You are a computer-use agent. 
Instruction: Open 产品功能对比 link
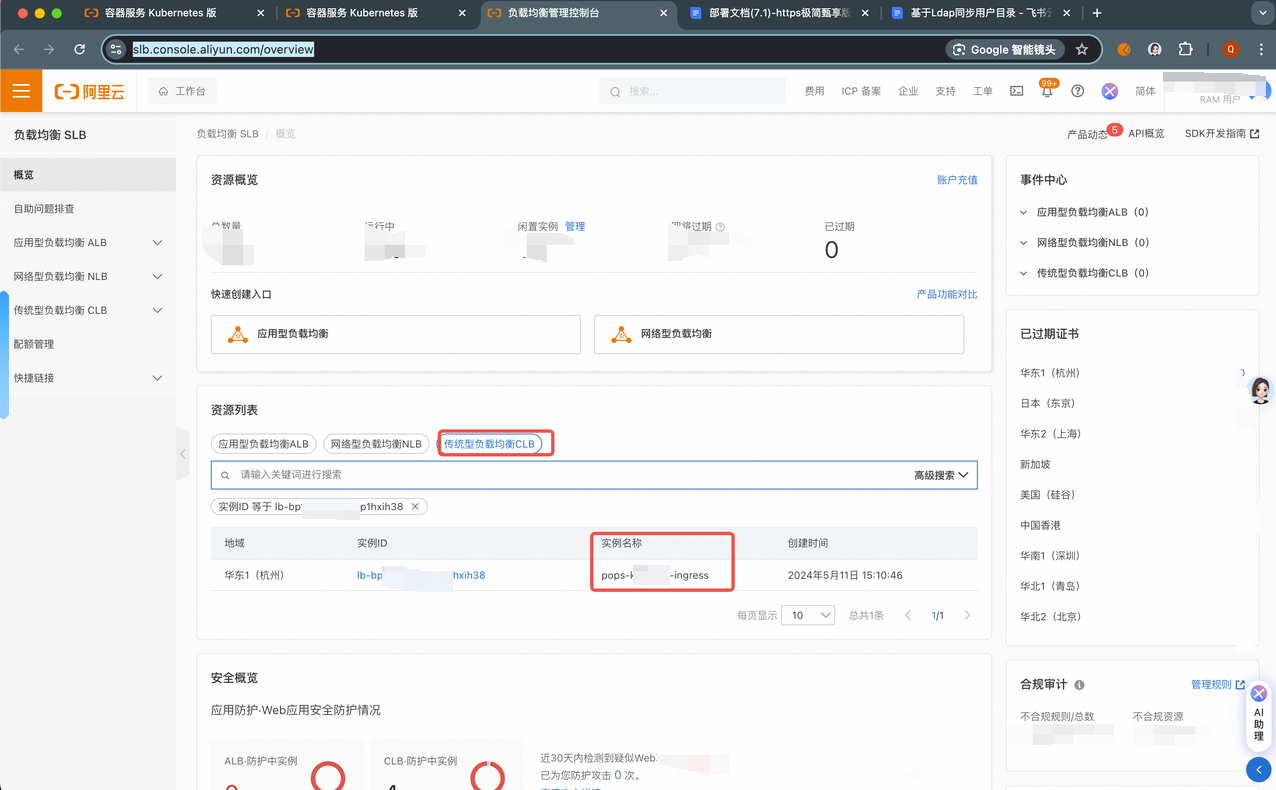point(947,295)
